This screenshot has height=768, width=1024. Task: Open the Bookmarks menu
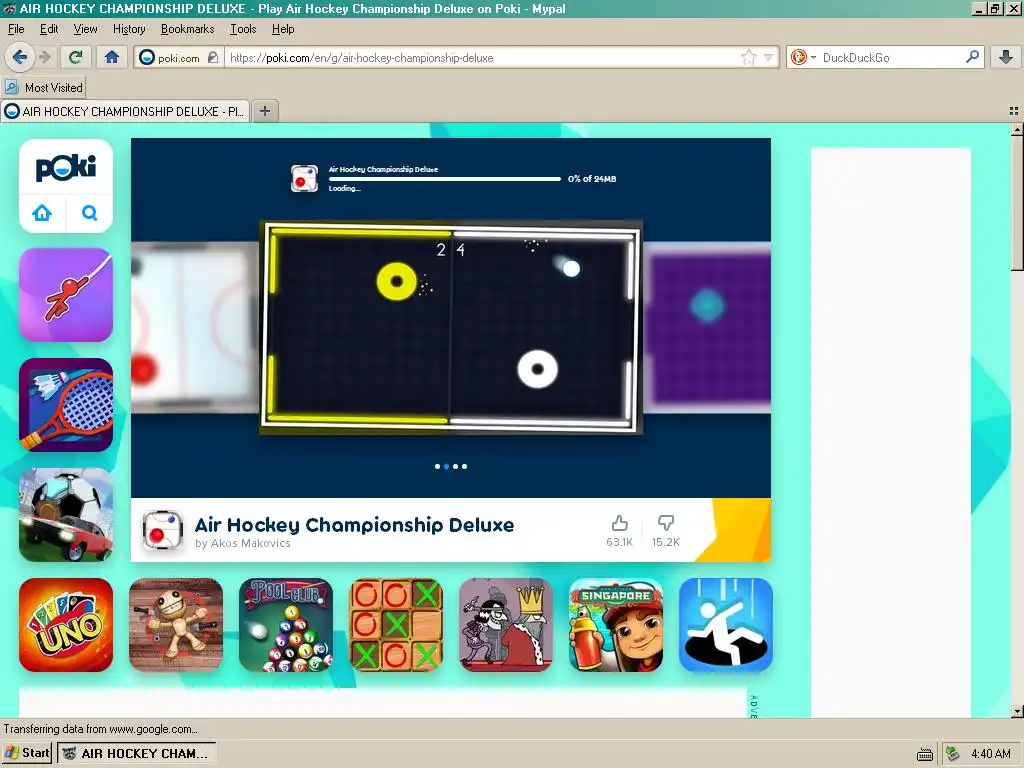coord(187,29)
